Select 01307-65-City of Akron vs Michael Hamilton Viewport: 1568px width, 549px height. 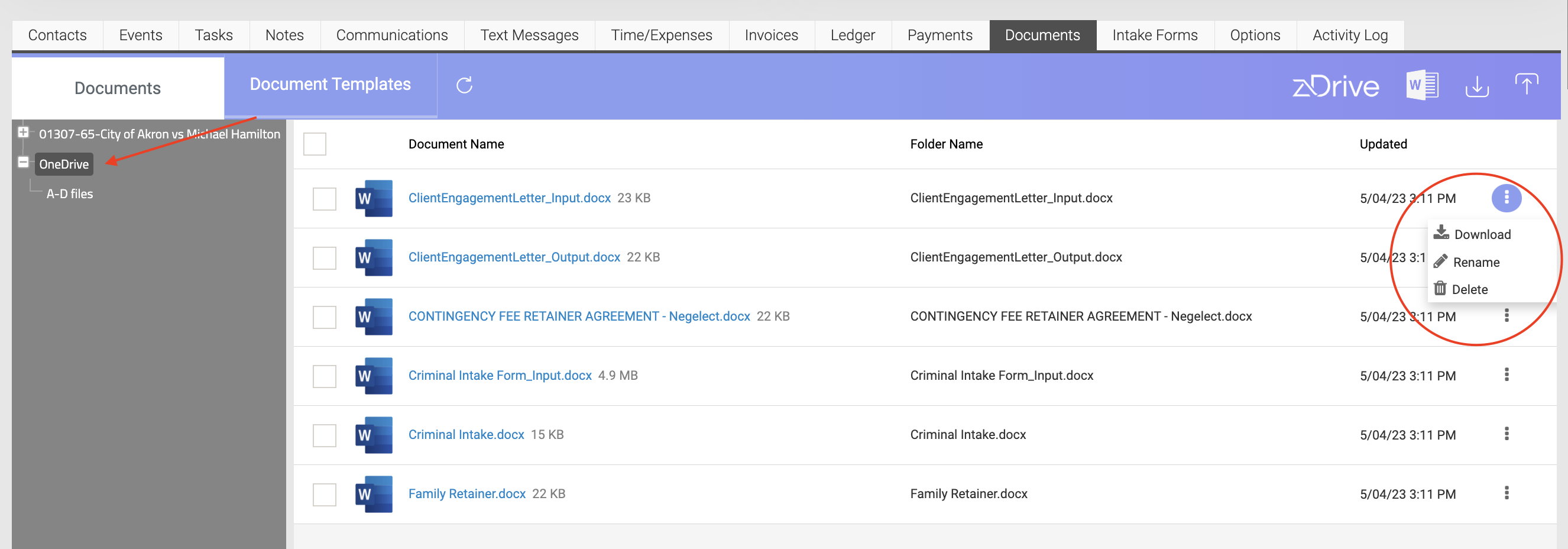160,134
